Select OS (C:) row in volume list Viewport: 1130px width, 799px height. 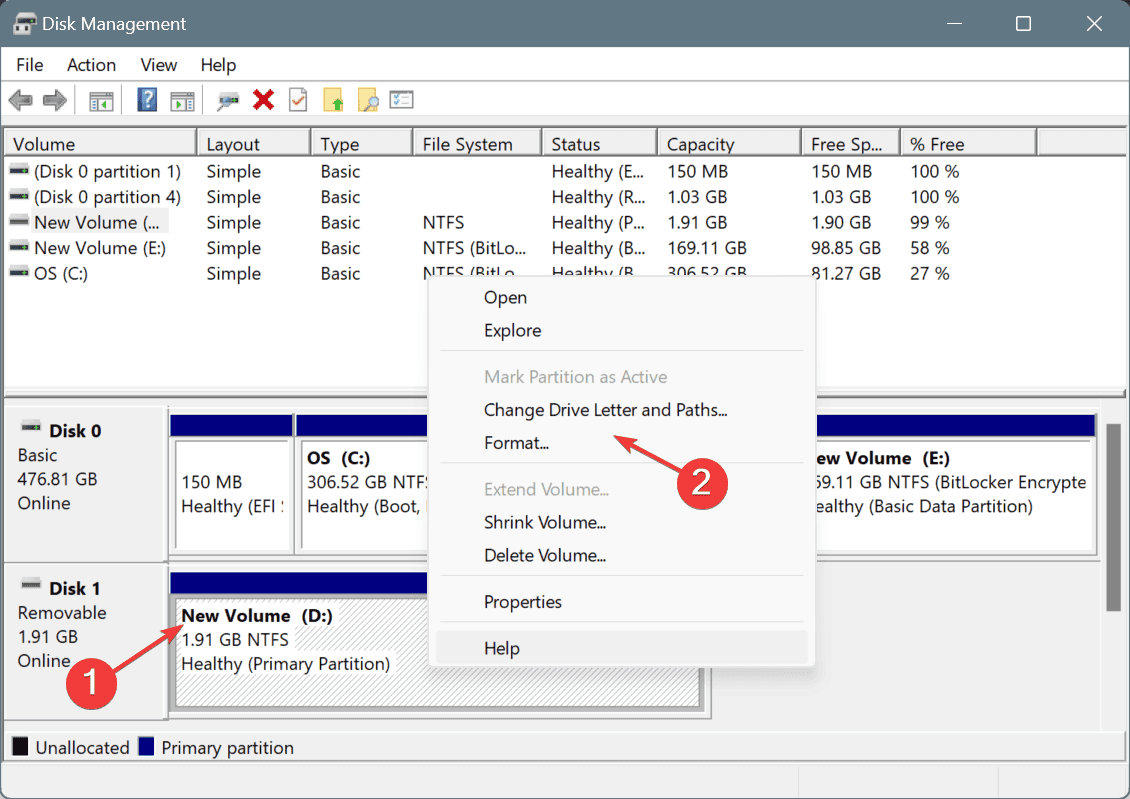tap(216, 274)
